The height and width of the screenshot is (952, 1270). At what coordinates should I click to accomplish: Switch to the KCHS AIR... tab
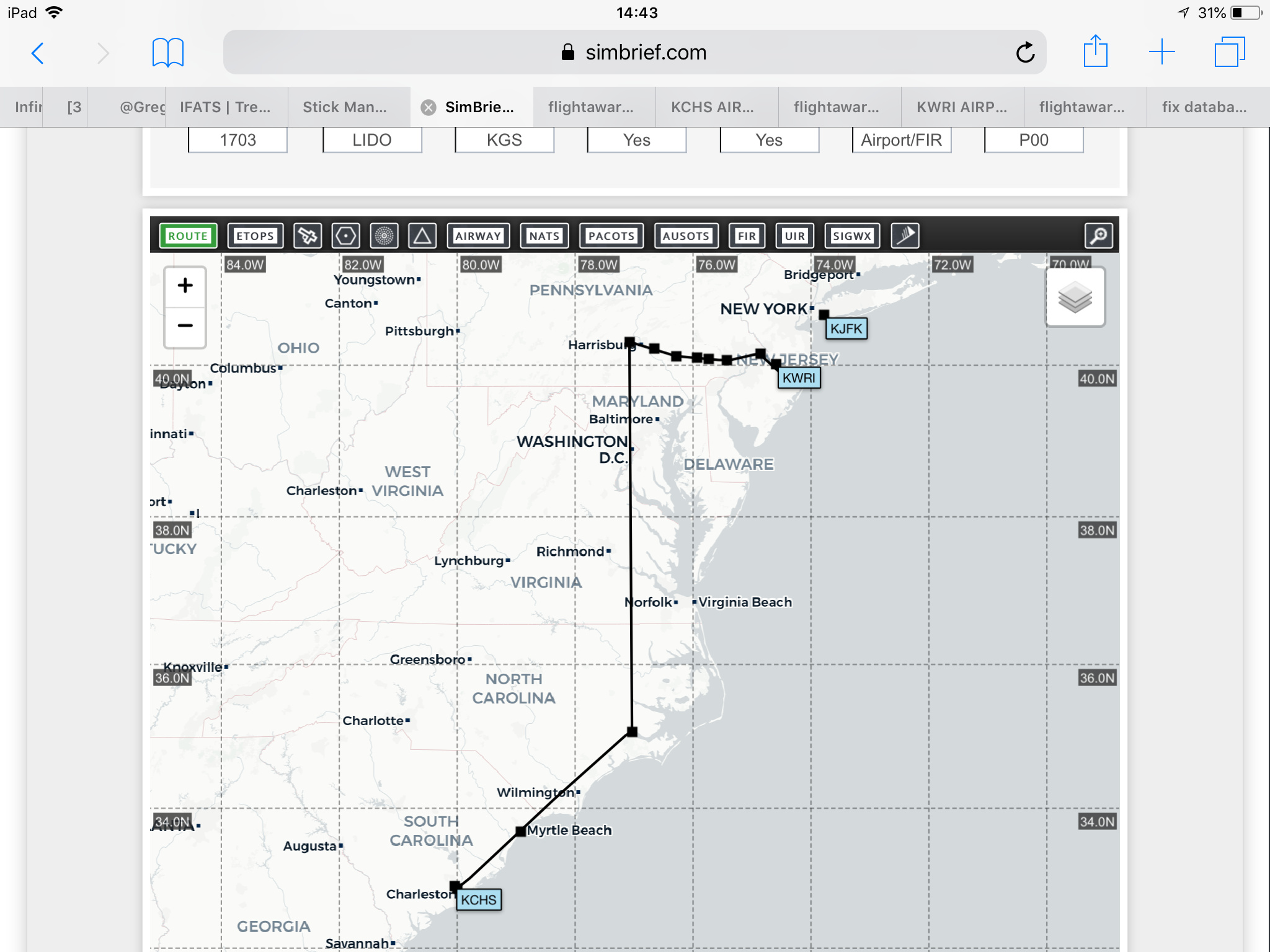pyautogui.click(x=712, y=107)
